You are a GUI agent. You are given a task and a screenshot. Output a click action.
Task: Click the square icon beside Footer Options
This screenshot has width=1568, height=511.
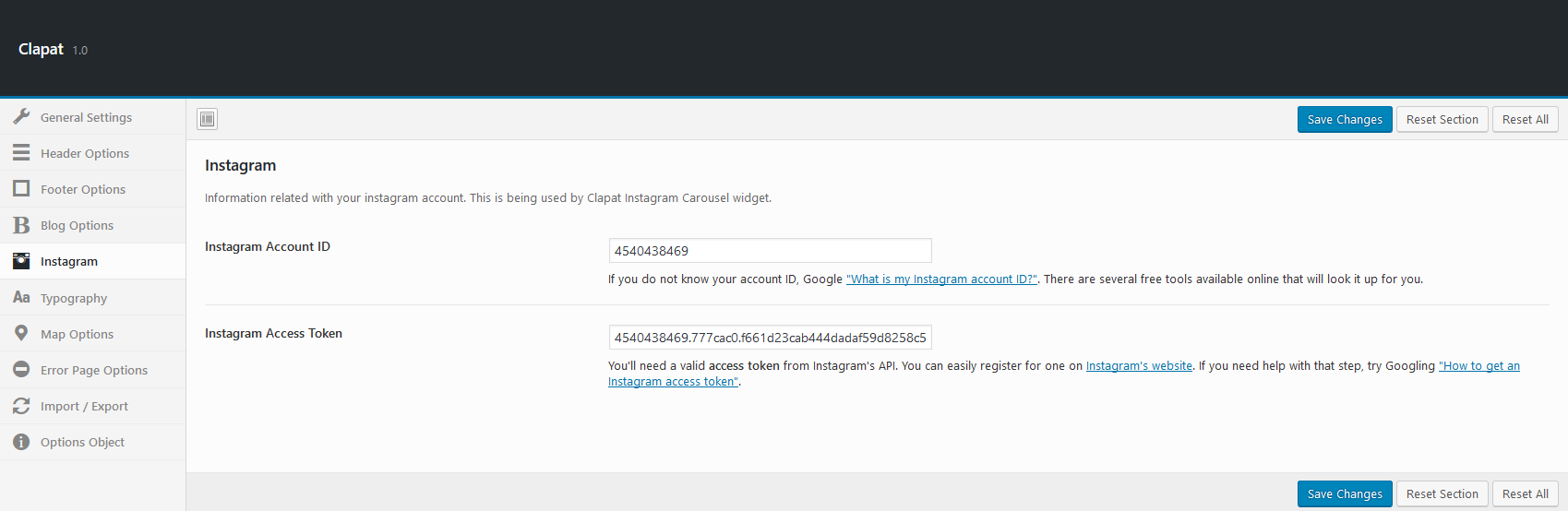21,189
